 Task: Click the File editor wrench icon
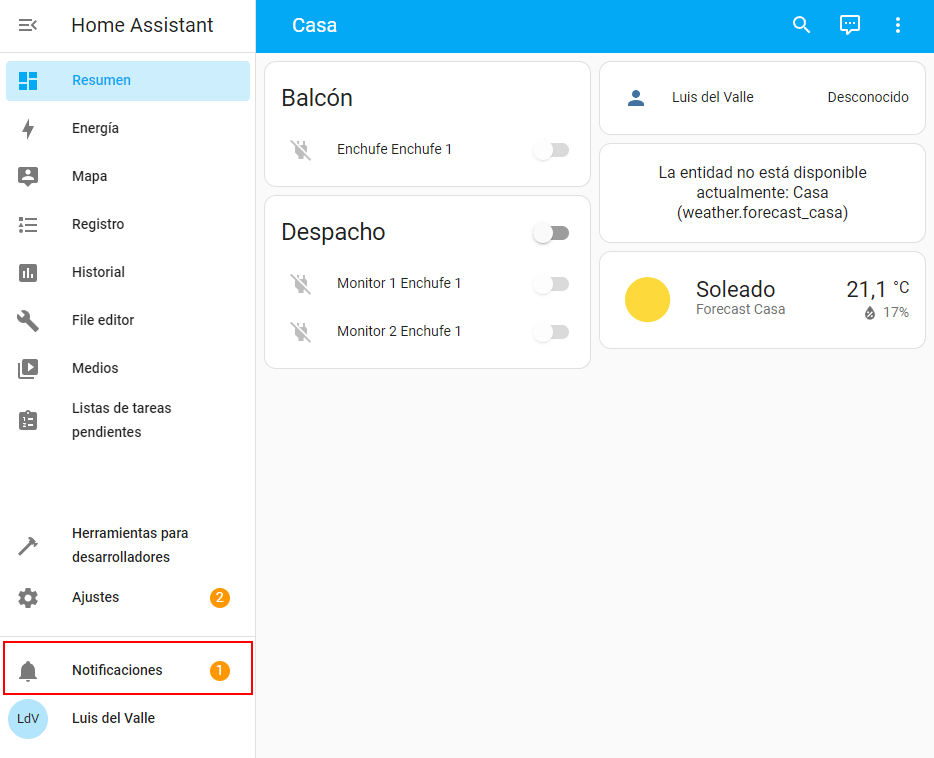(28, 320)
